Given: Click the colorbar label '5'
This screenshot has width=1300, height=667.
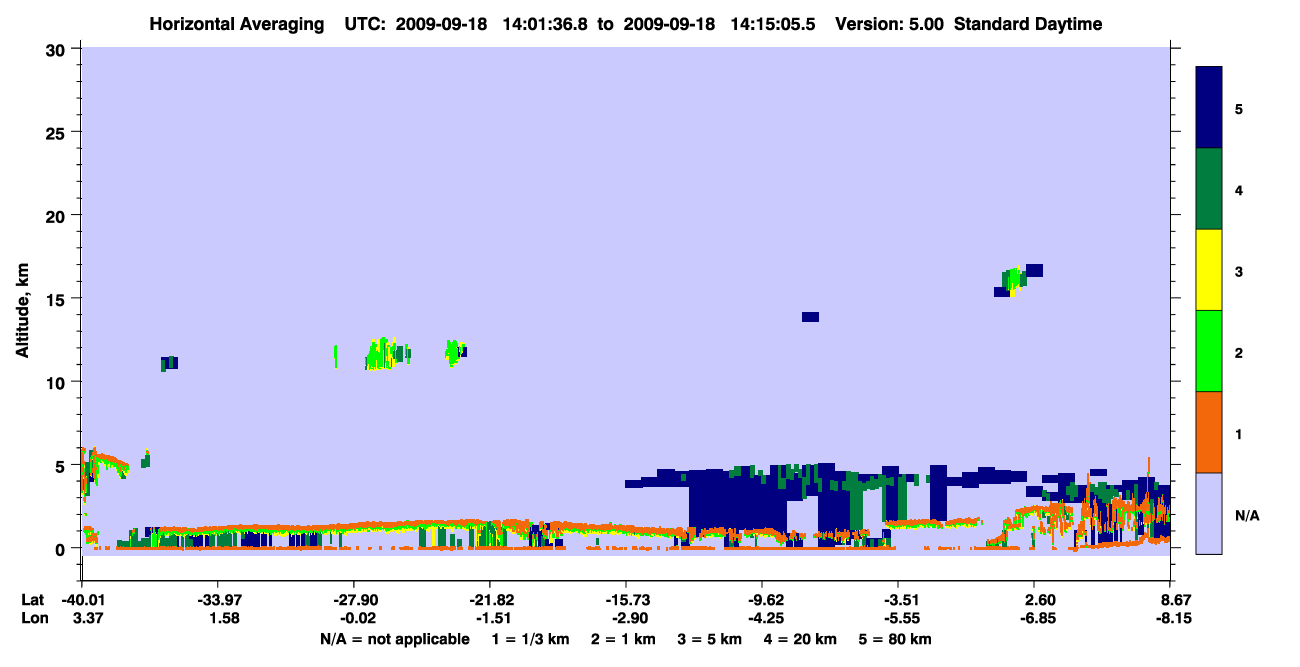Looking at the screenshot, I should pyautogui.click(x=1239, y=109).
